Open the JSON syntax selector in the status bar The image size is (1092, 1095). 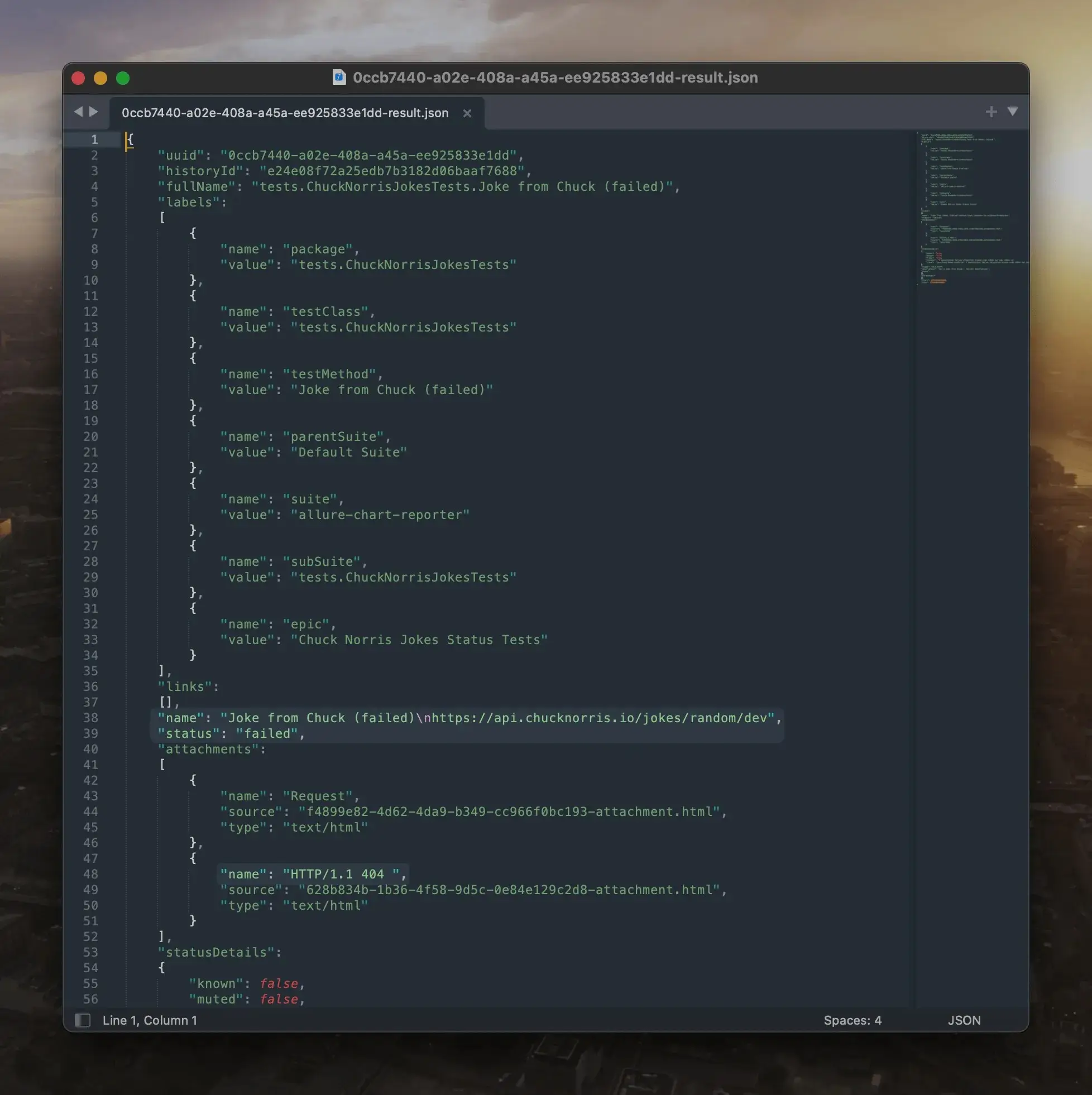coord(964,1020)
